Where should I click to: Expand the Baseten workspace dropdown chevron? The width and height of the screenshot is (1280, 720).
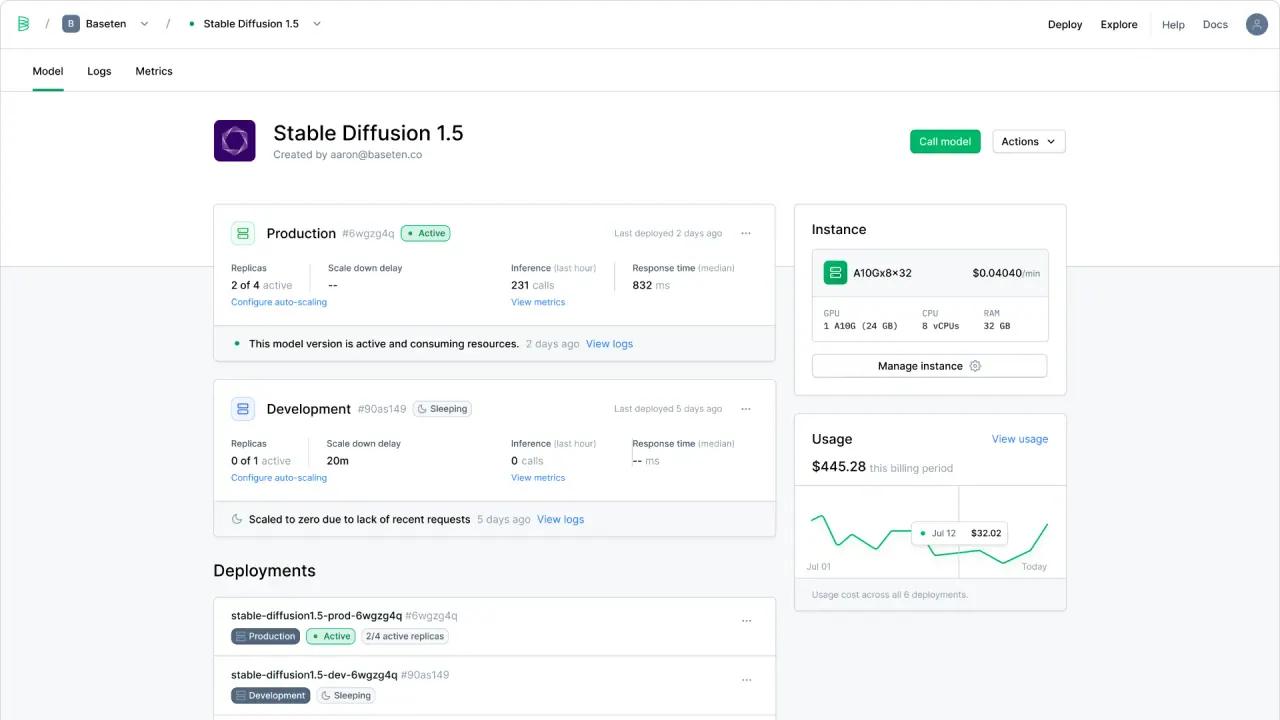tap(144, 24)
